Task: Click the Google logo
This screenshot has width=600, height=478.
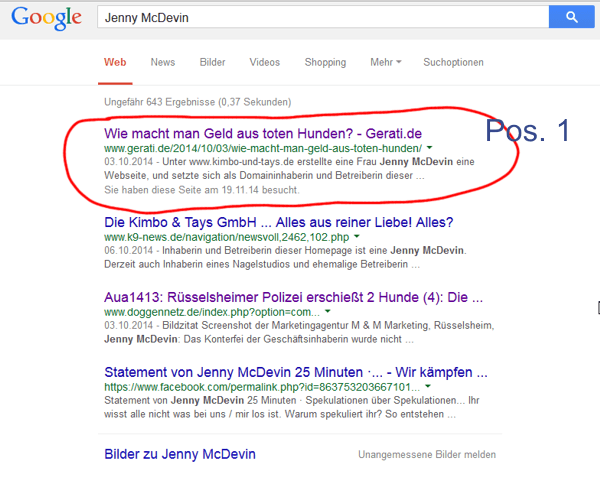Action: [46, 18]
